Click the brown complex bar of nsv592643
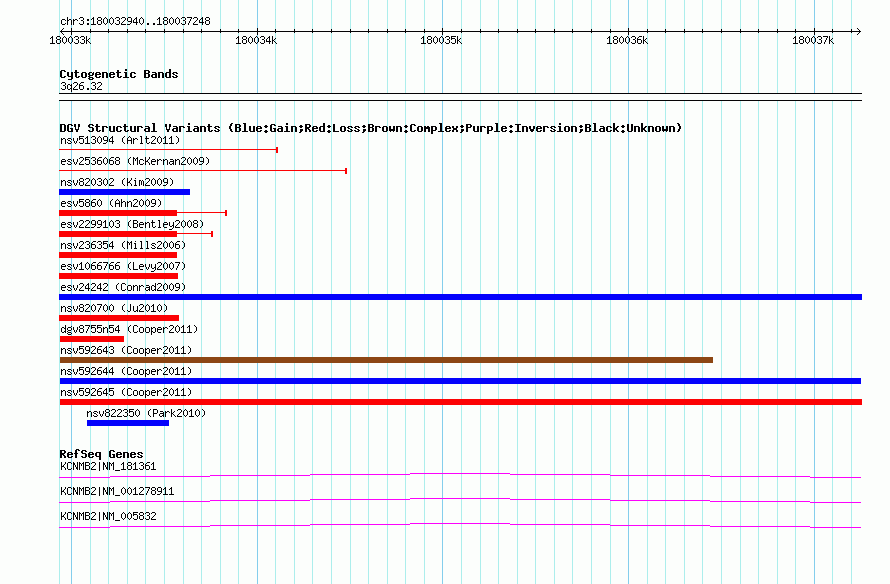The image size is (890, 584). [386, 360]
